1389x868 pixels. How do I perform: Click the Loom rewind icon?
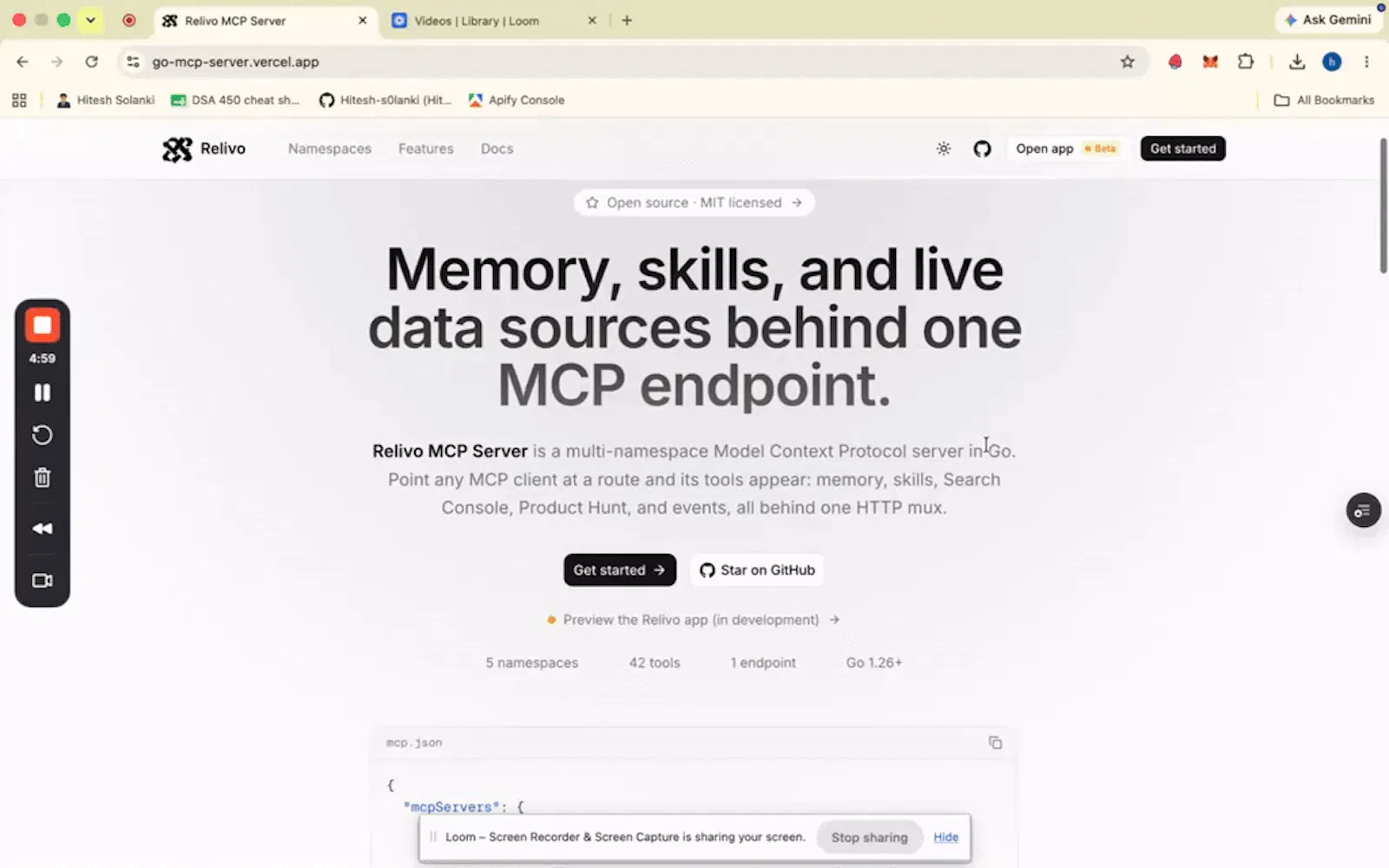42,529
